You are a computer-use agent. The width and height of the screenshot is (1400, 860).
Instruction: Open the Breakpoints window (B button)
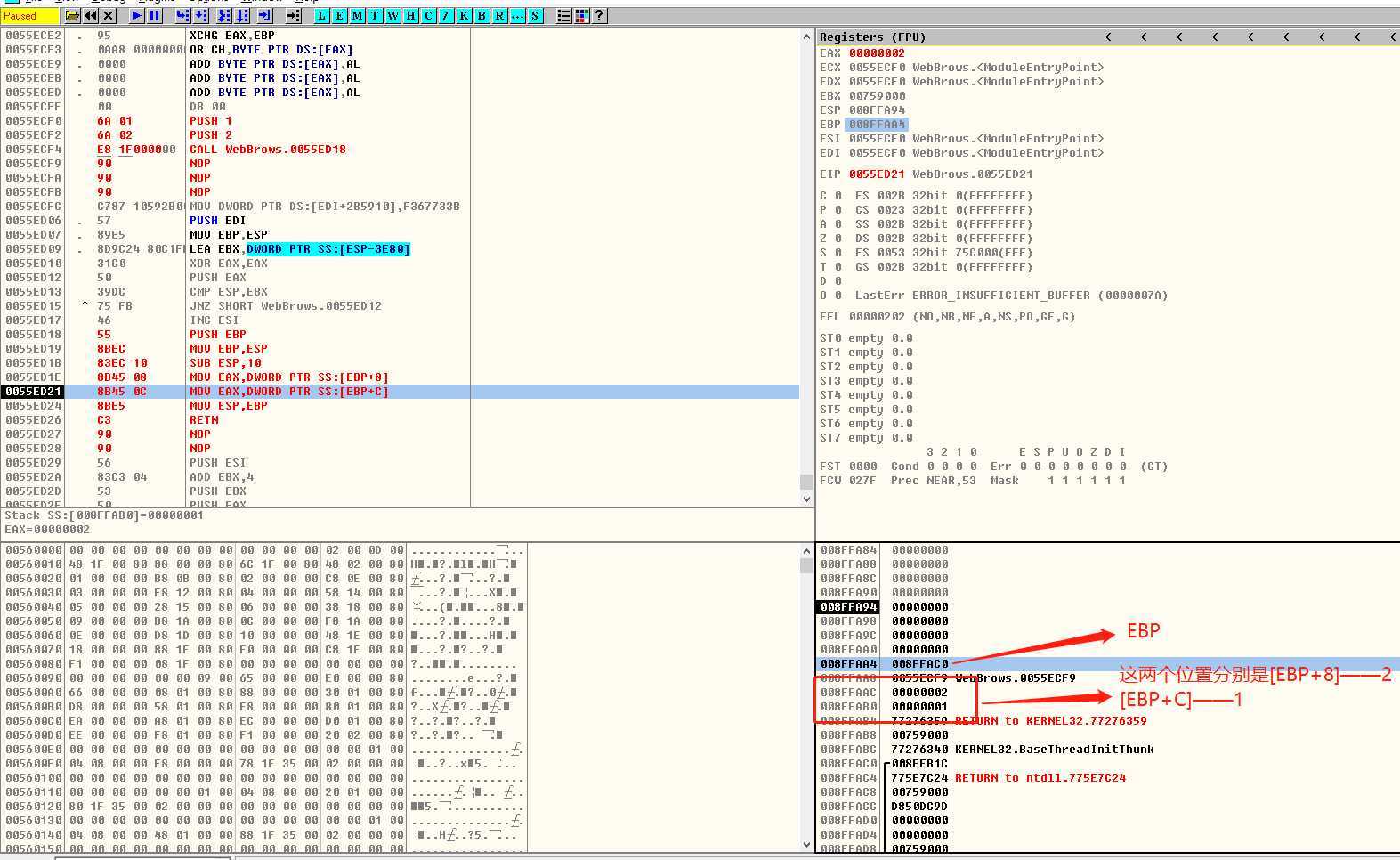click(482, 15)
